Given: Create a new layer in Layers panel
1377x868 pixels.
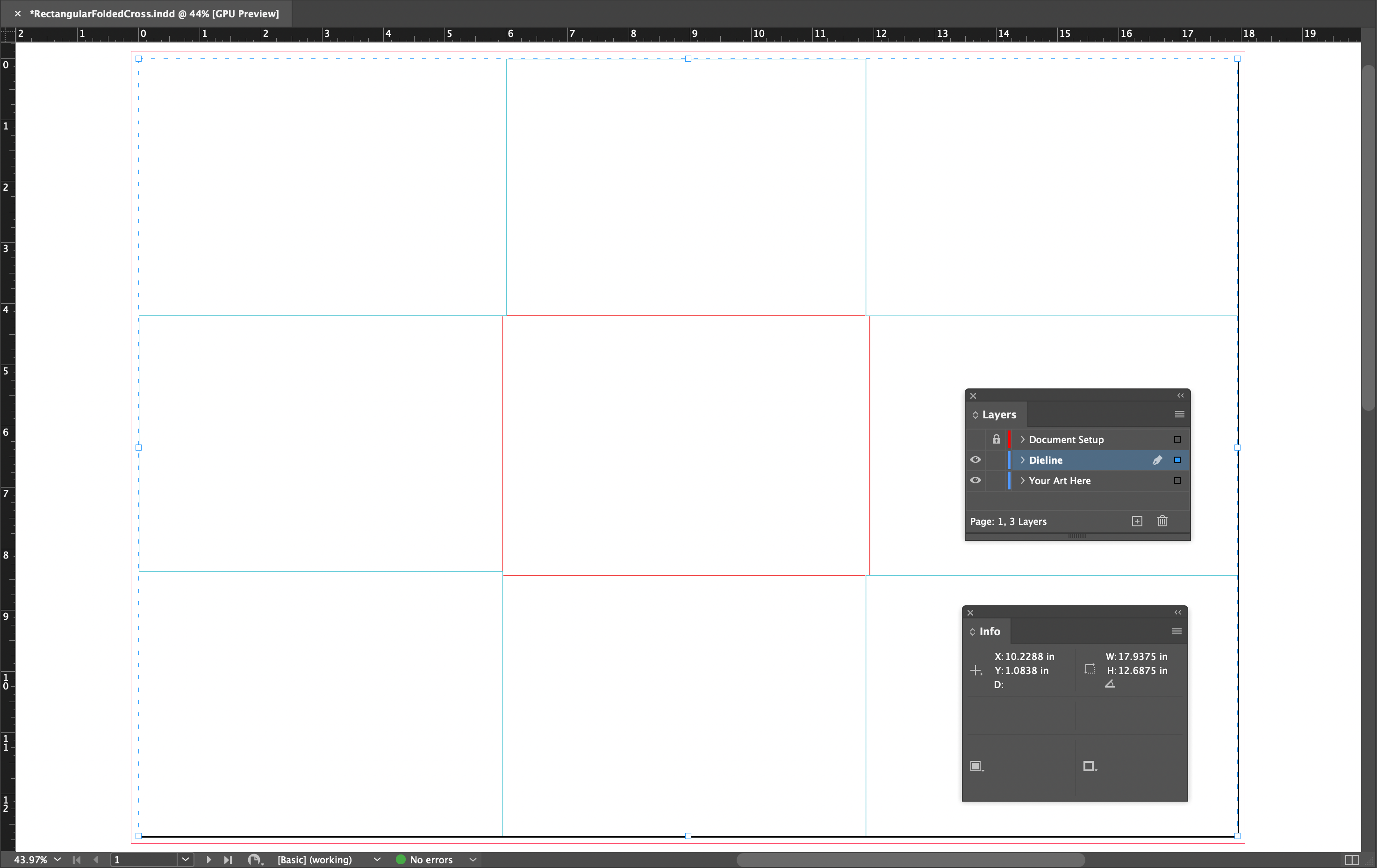Looking at the screenshot, I should tap(1137, 521).
